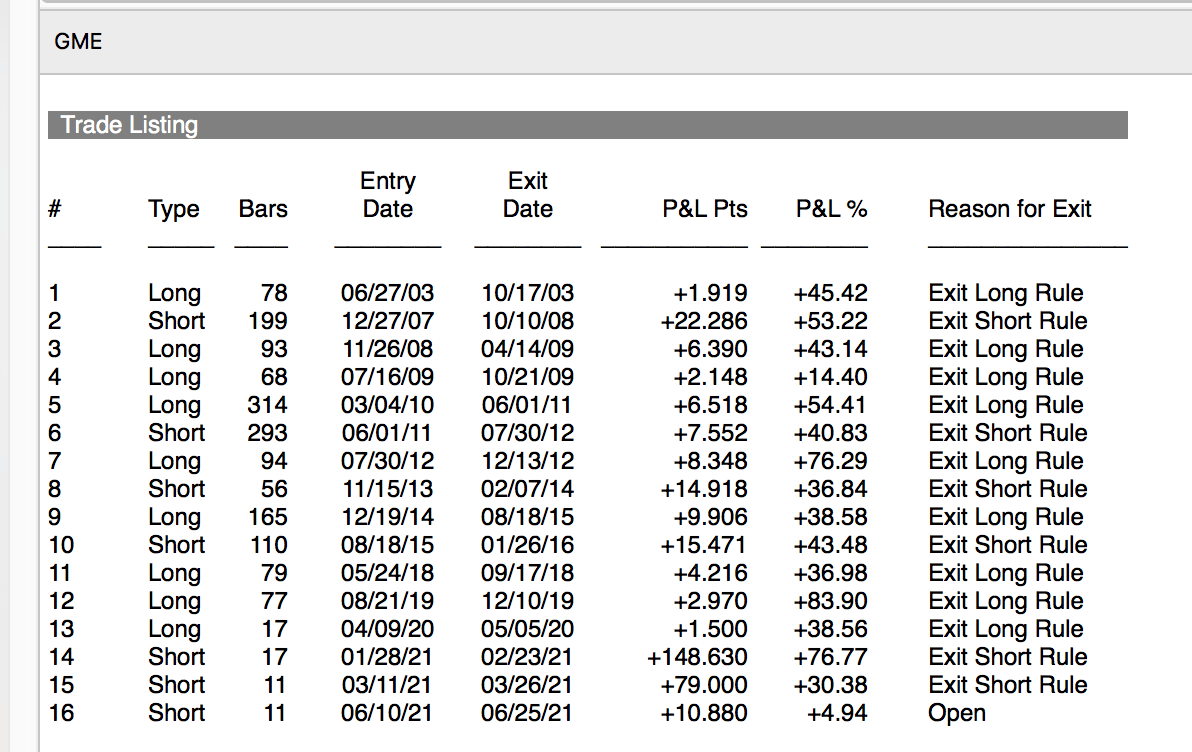Click the +83.90 P&L percent value
1192x752 pixels.
pyautogui.click(x=830, y=601)
